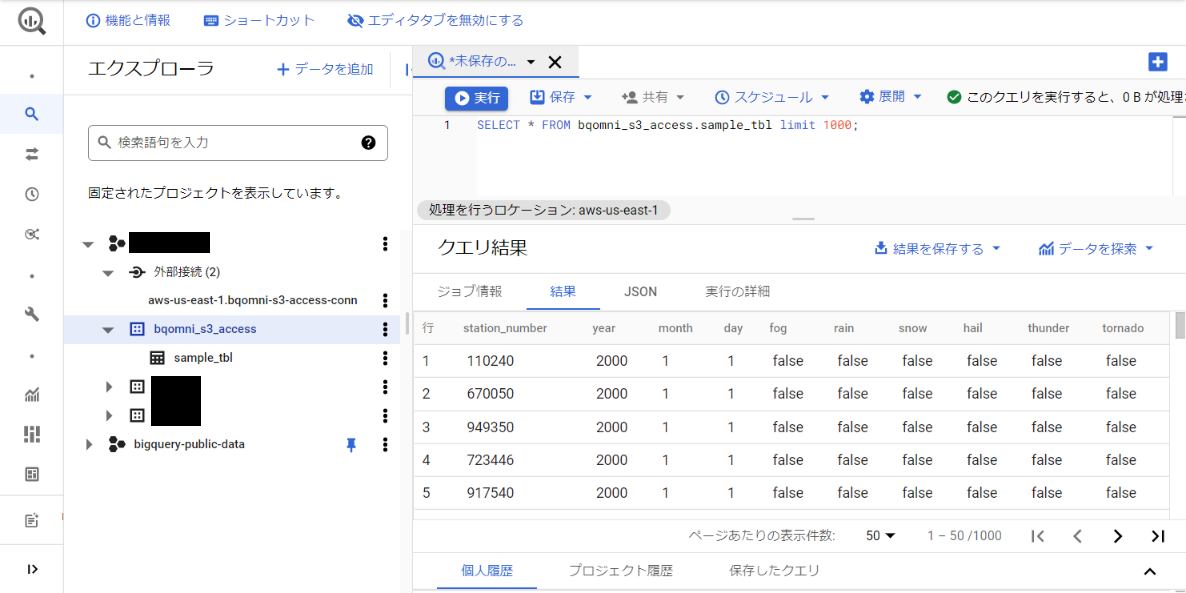
Task: Click the help icon in the search box
Action: pos(368,142)
